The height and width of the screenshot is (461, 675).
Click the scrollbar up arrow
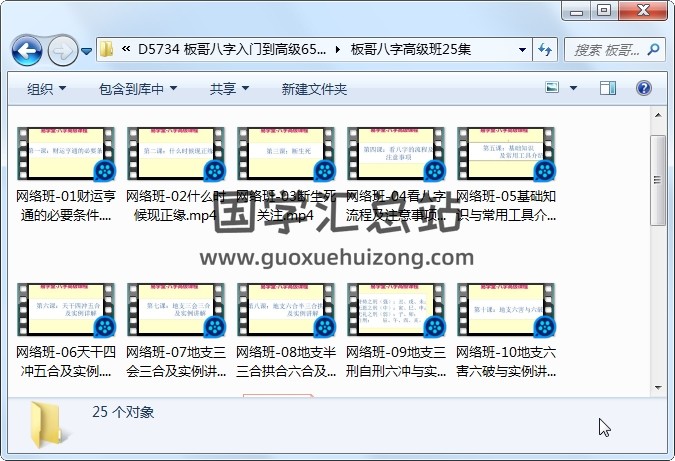coord(658,115)
